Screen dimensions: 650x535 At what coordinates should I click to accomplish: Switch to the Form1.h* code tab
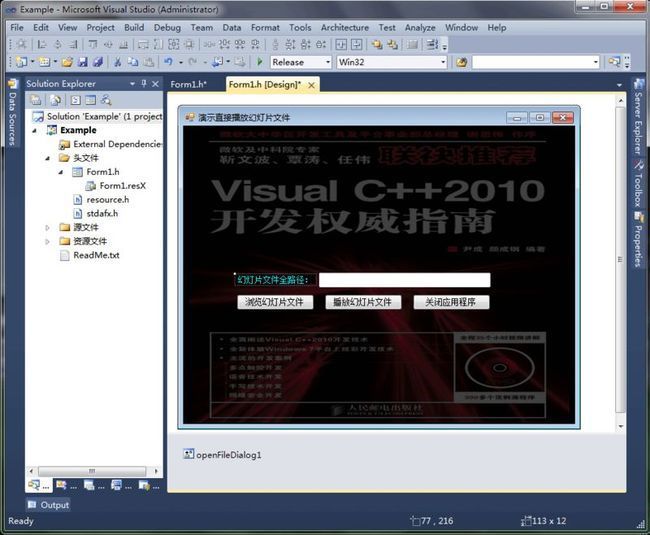point(189,84)
